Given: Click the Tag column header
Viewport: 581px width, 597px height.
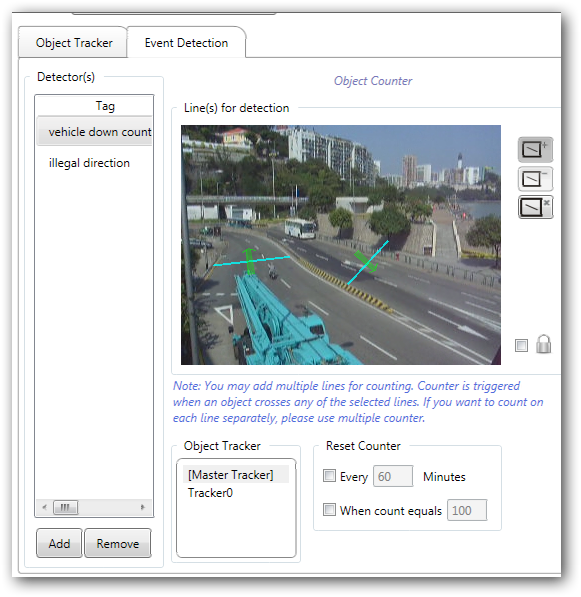Looking at the screenshot, I should click(94, 106).
